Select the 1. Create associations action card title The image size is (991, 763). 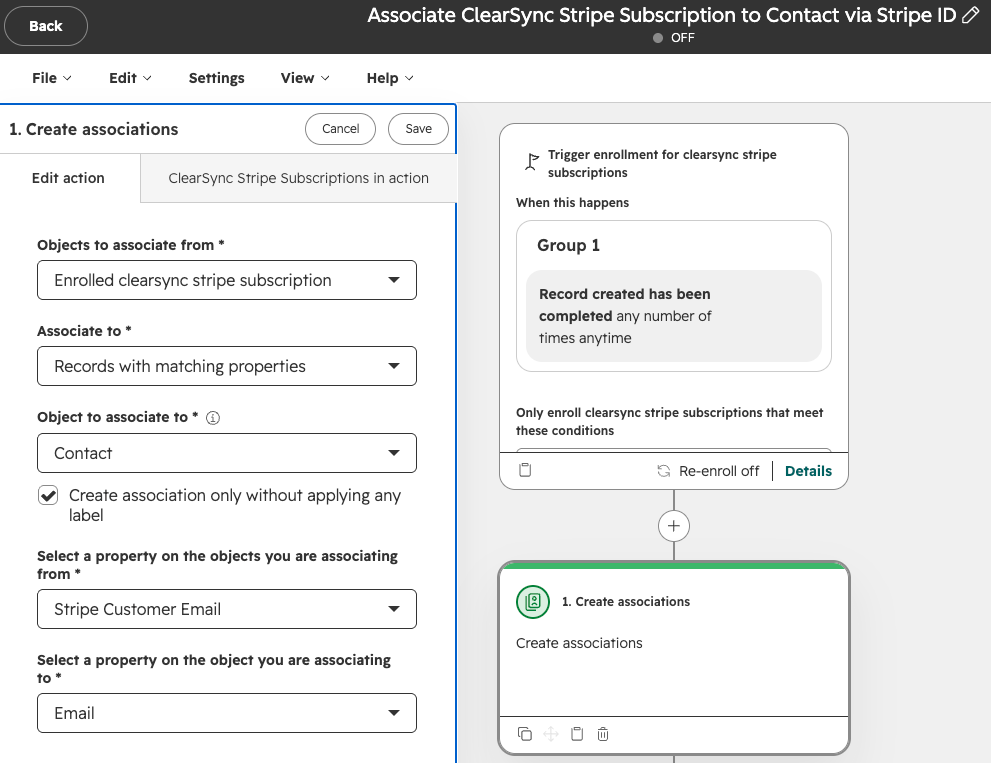click(626, 602)
